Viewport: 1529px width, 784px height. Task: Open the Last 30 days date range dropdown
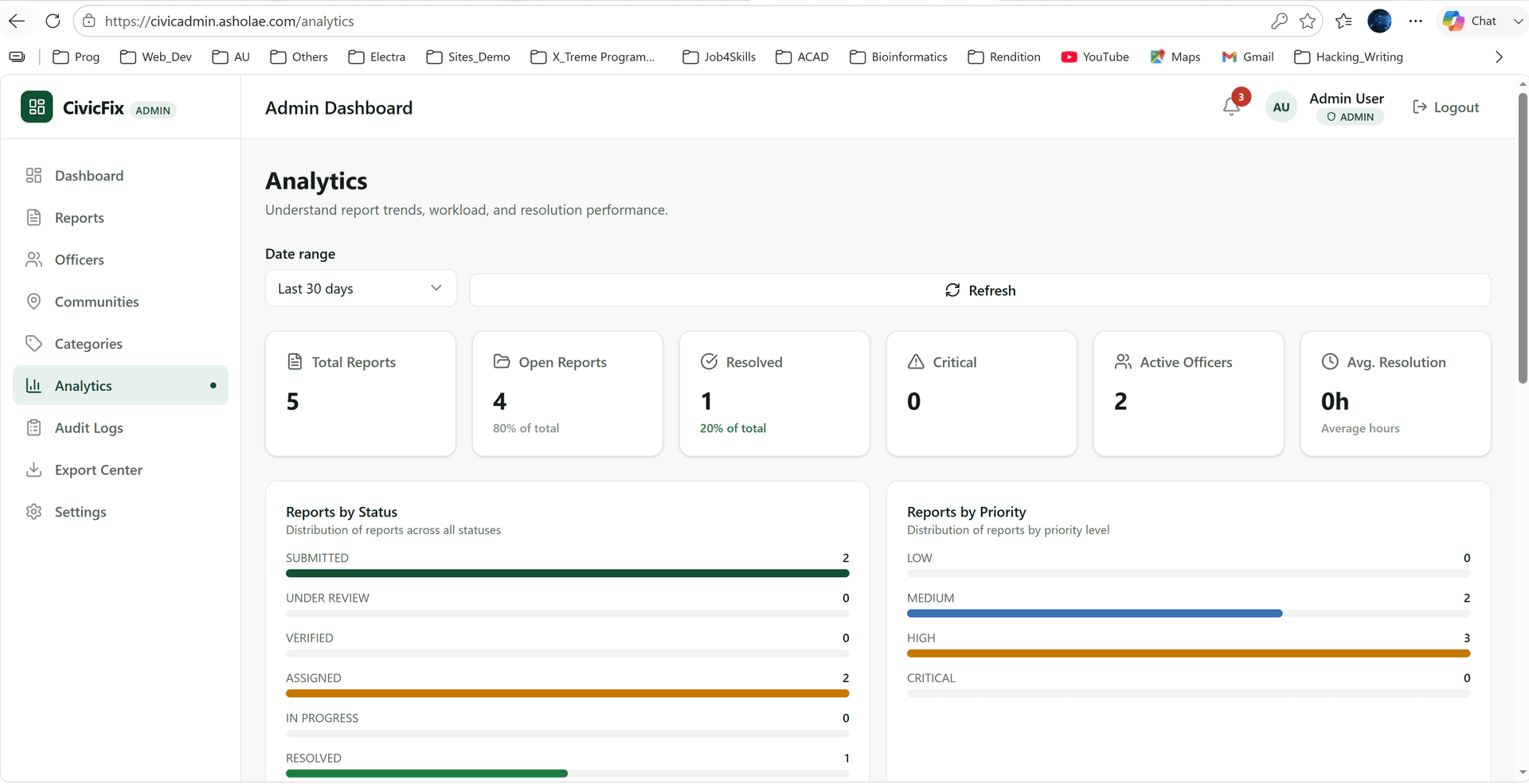click(361, 288)
